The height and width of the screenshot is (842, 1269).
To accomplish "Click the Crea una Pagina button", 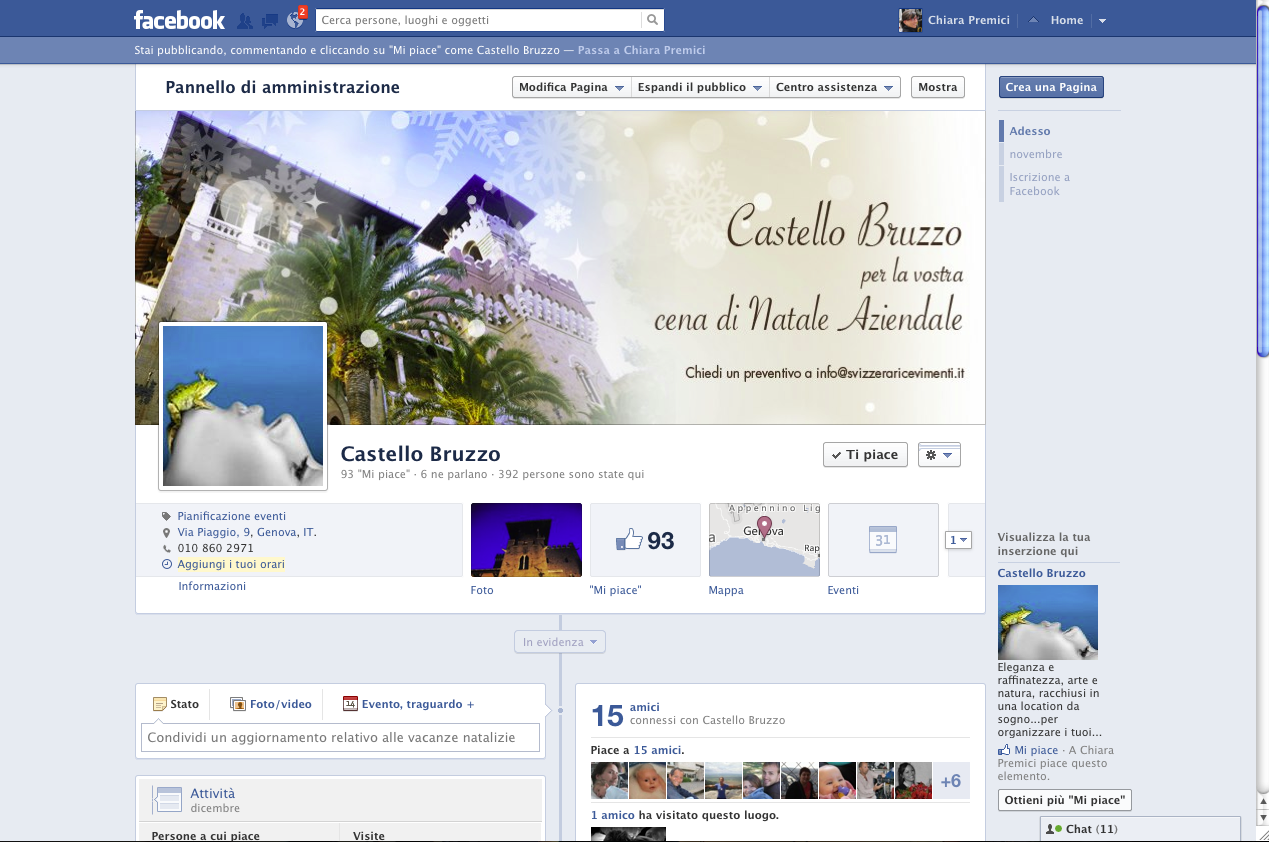I will click(x=1051, y=87).
